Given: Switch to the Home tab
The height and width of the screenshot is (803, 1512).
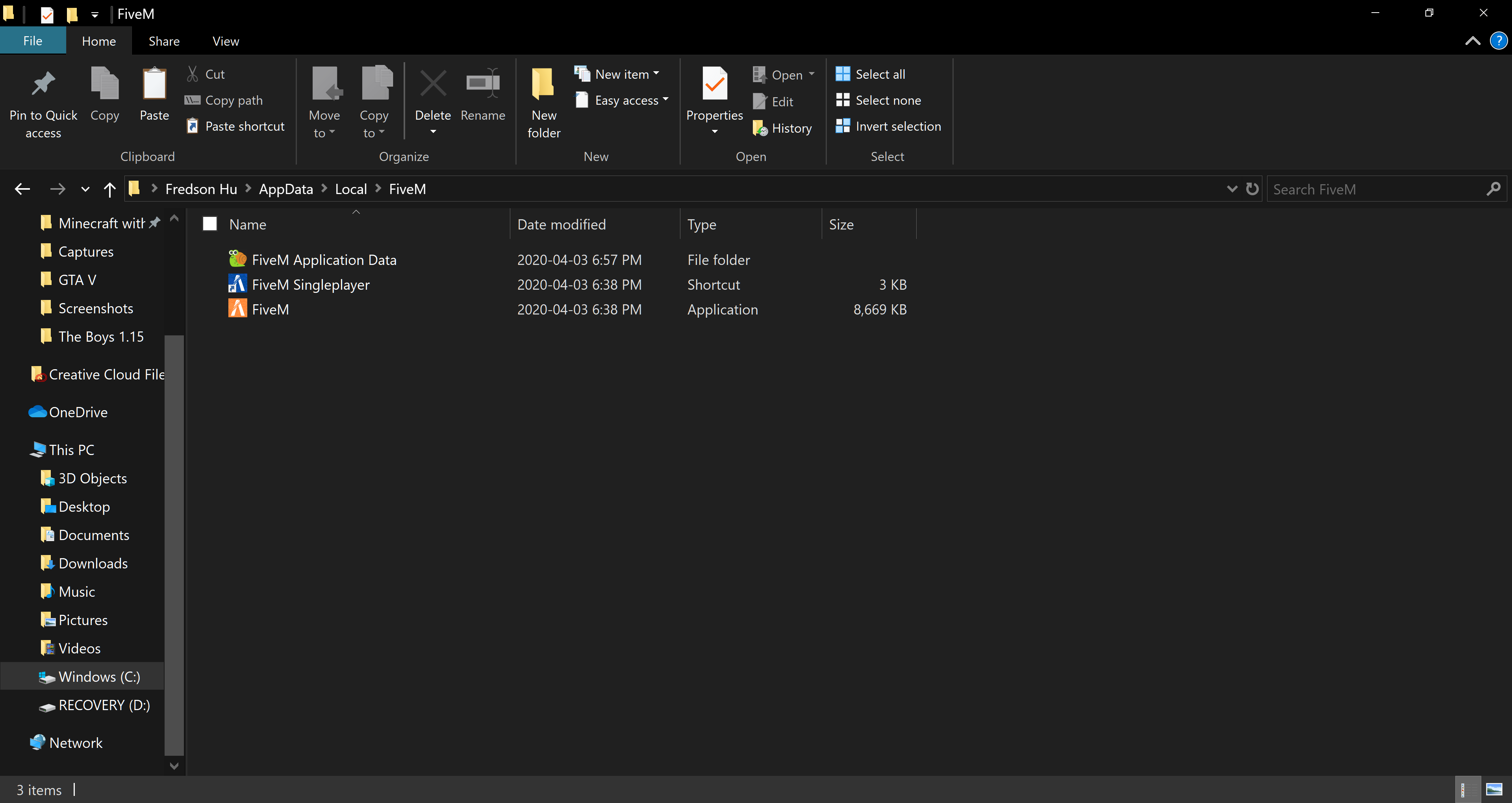Looking at the screenshot, I should point(98,41).
